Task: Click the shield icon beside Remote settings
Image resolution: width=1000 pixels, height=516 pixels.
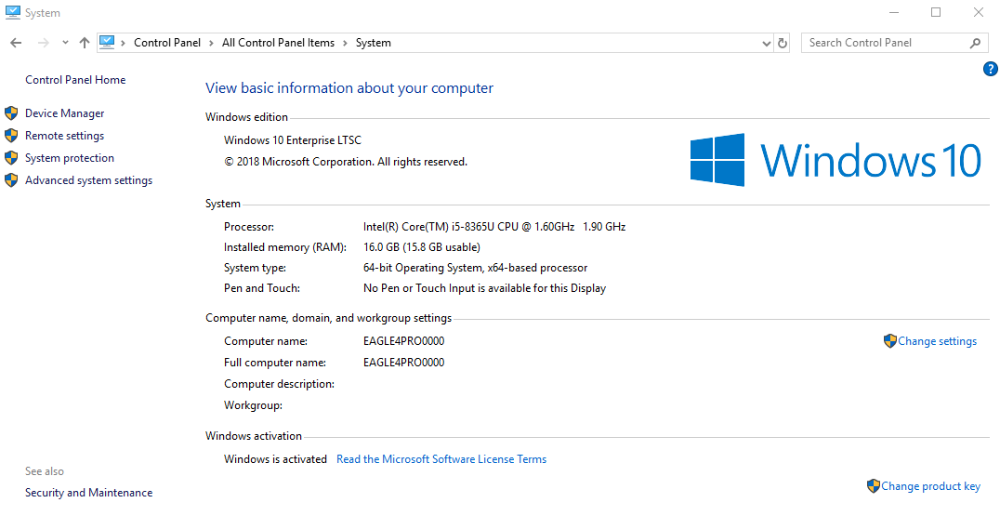Action: (11, 136)
